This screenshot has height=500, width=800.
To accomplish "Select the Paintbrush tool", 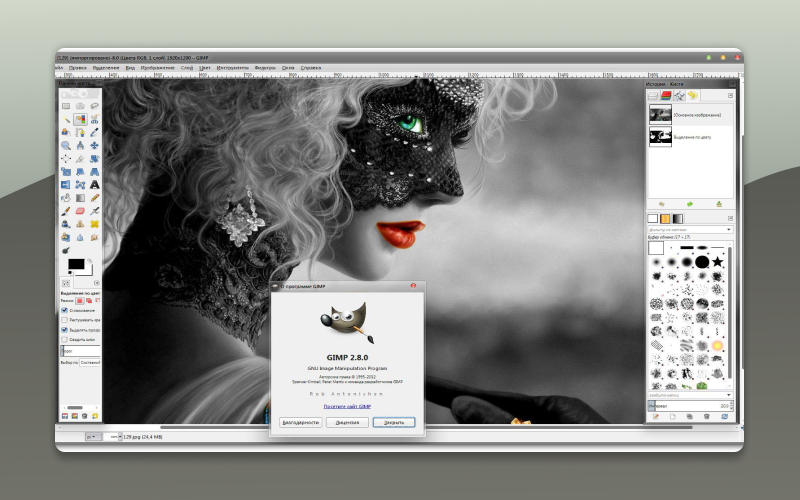I will 66,211.
